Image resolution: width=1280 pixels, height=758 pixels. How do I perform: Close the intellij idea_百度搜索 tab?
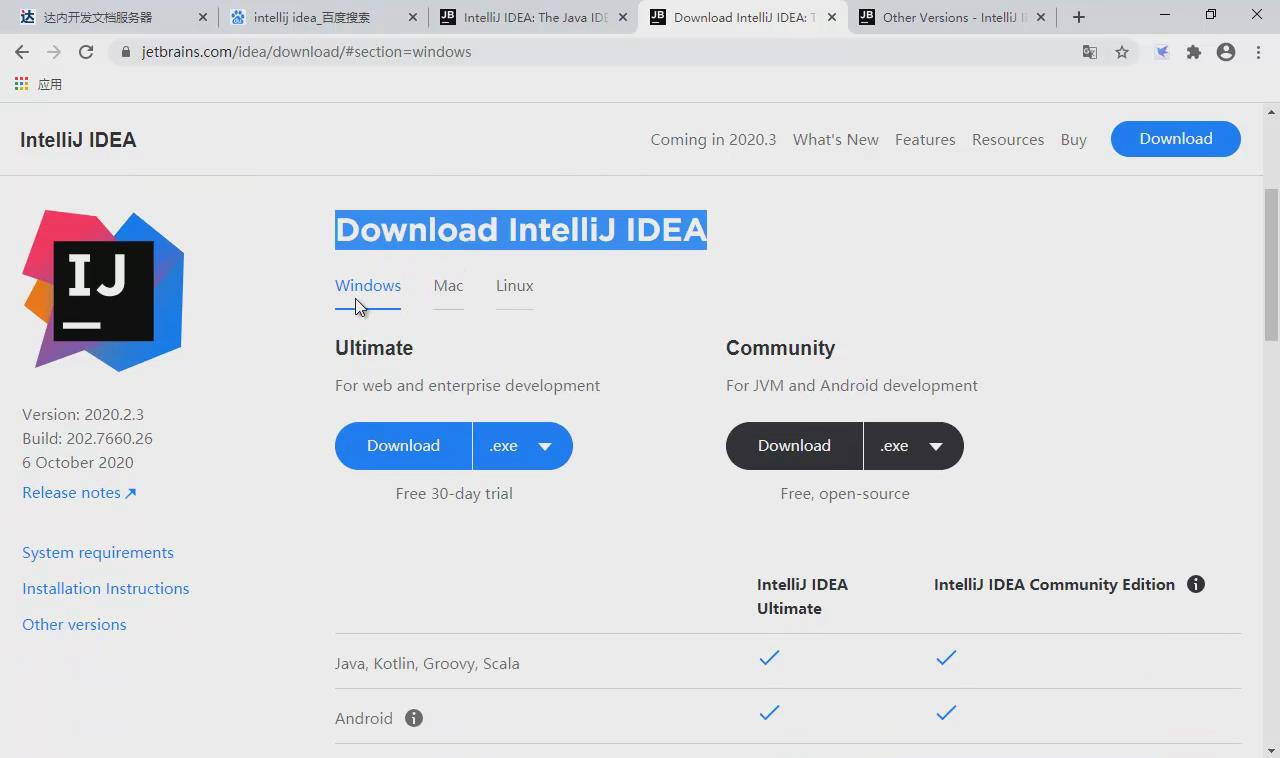tap(414, 17)
